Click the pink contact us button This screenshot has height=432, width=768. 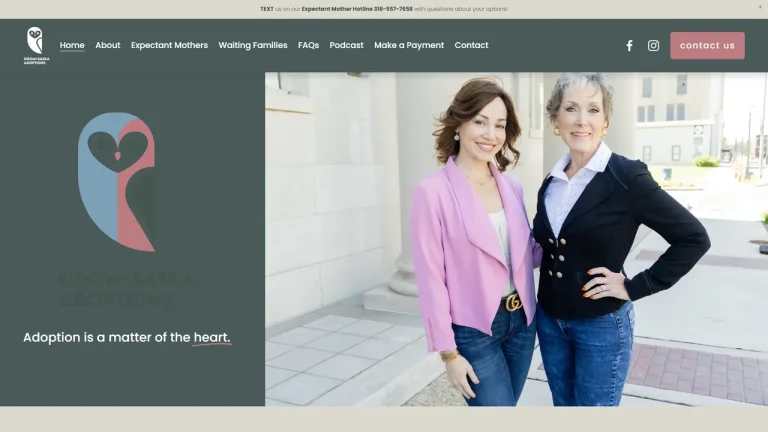[x=707, y=46]
